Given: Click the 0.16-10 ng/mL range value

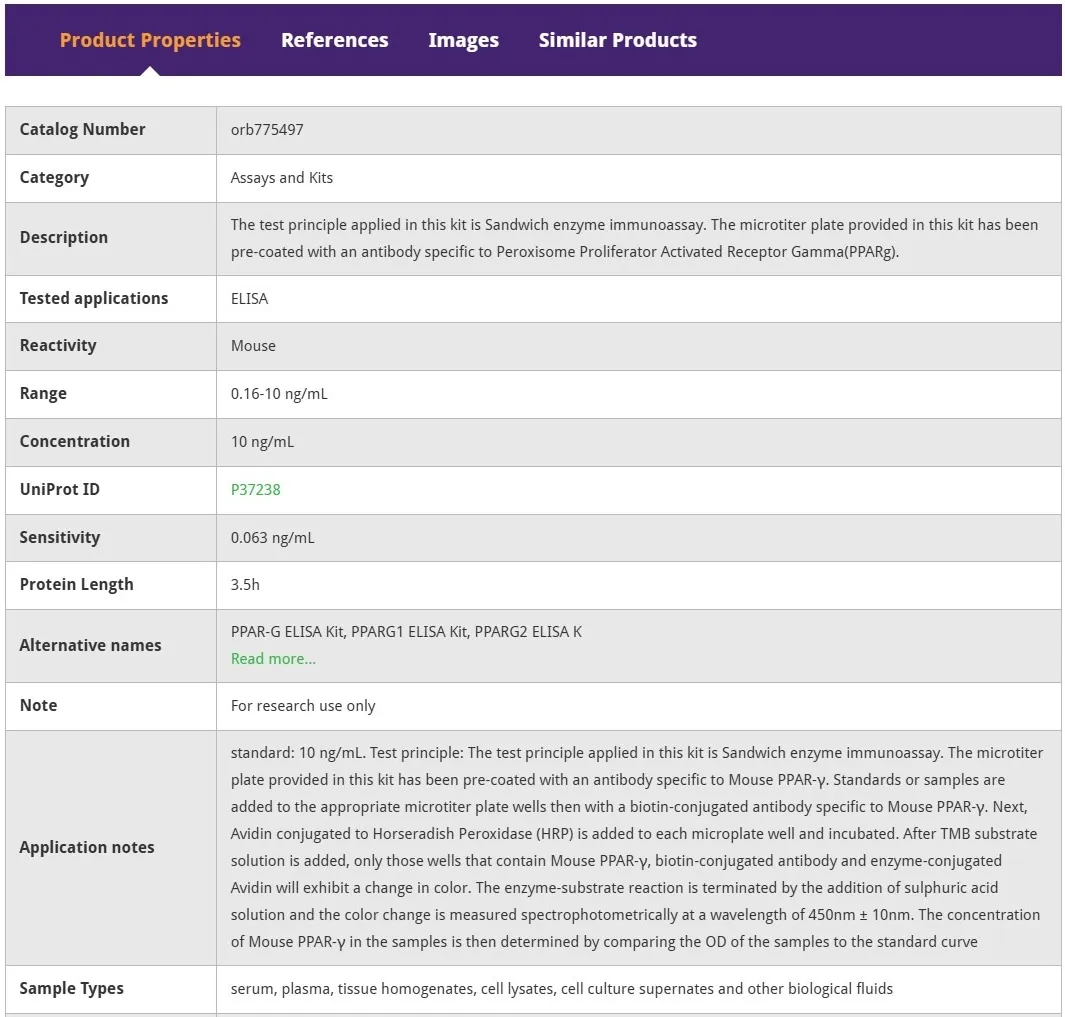Looking at the screenshot, I should pos(279,394).
